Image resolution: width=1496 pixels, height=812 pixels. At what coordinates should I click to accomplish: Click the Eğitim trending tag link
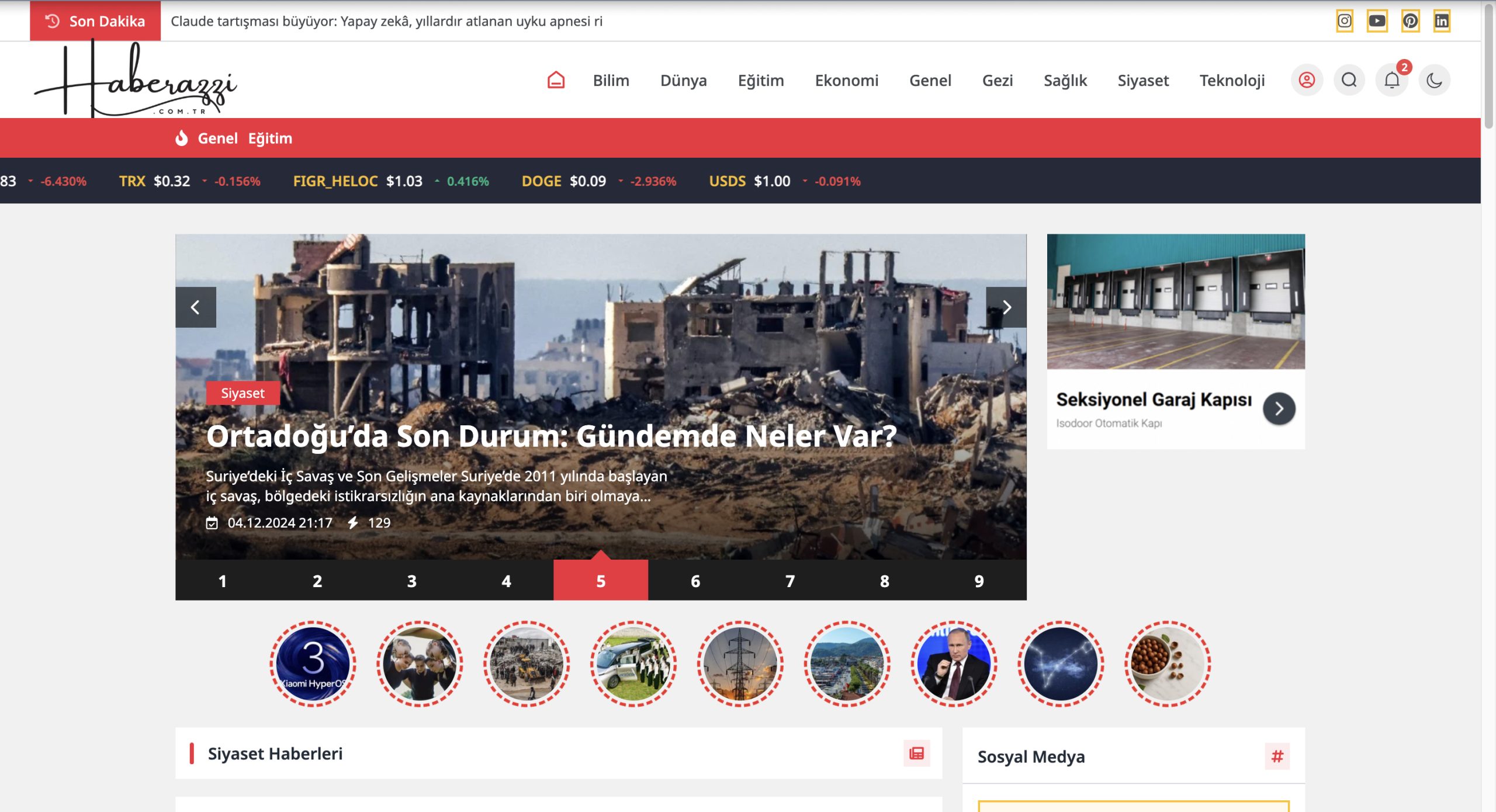click(x=270, y=138)
